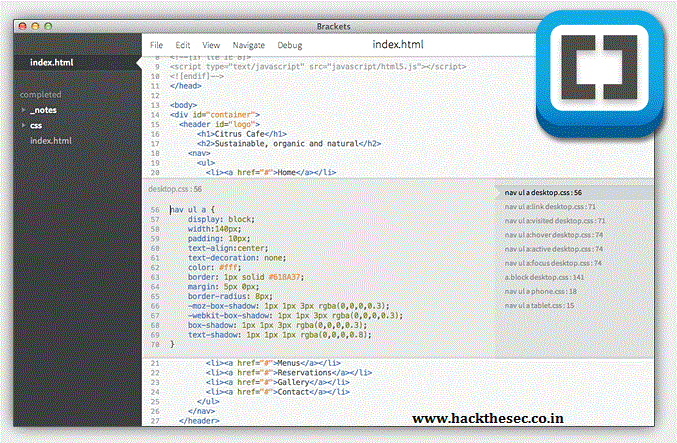Click the </nav> closing tag line

coord(201,411)
